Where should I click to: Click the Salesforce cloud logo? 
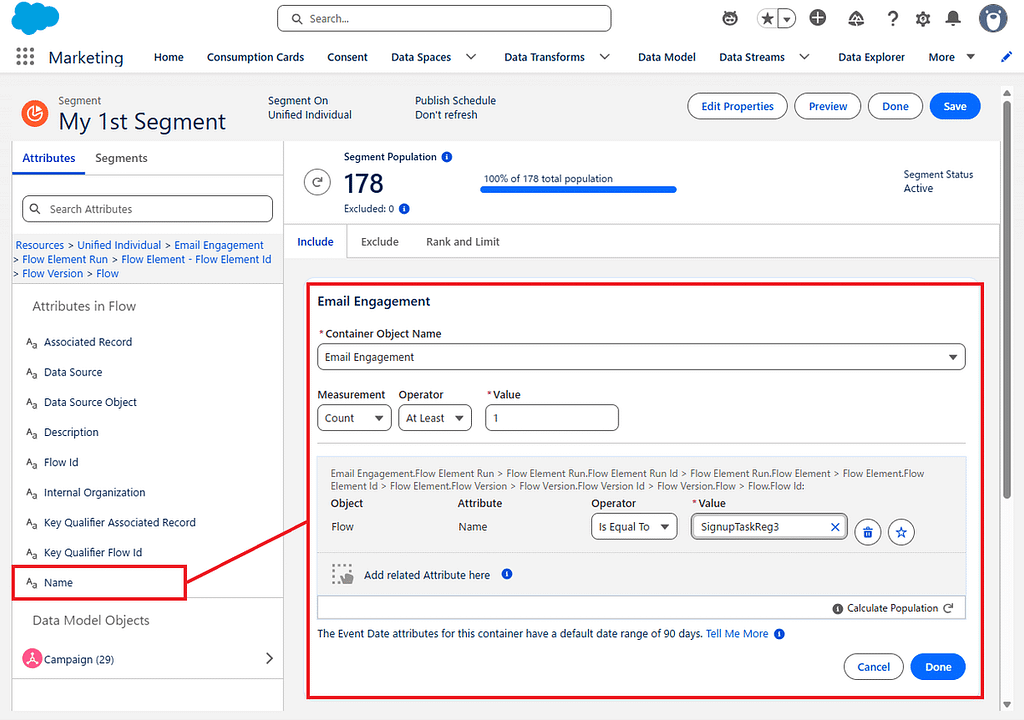(x=35, y=18)
